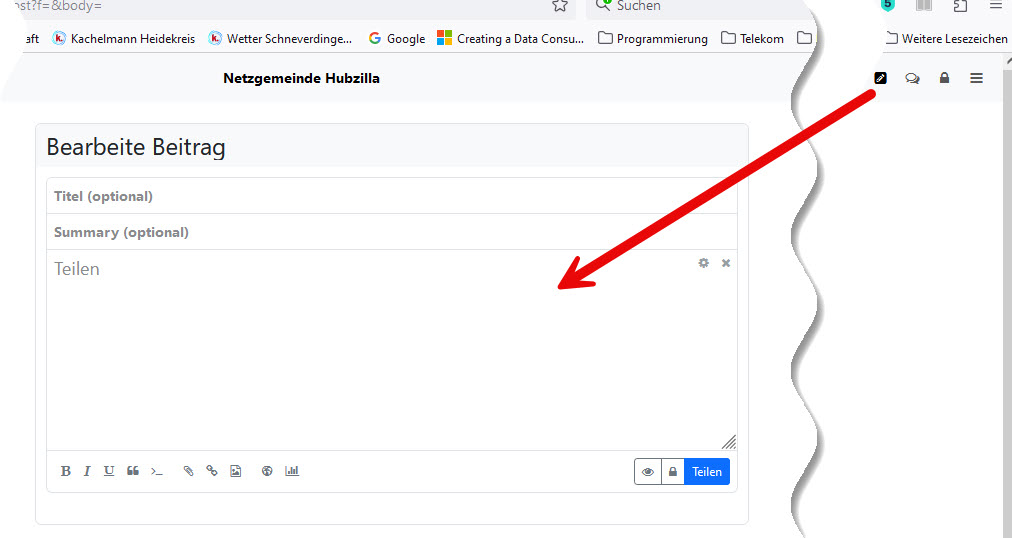Open Creating a Data Consu... bookmark
The width and height of the screenshot is (1012, 538).
point(511,39)
